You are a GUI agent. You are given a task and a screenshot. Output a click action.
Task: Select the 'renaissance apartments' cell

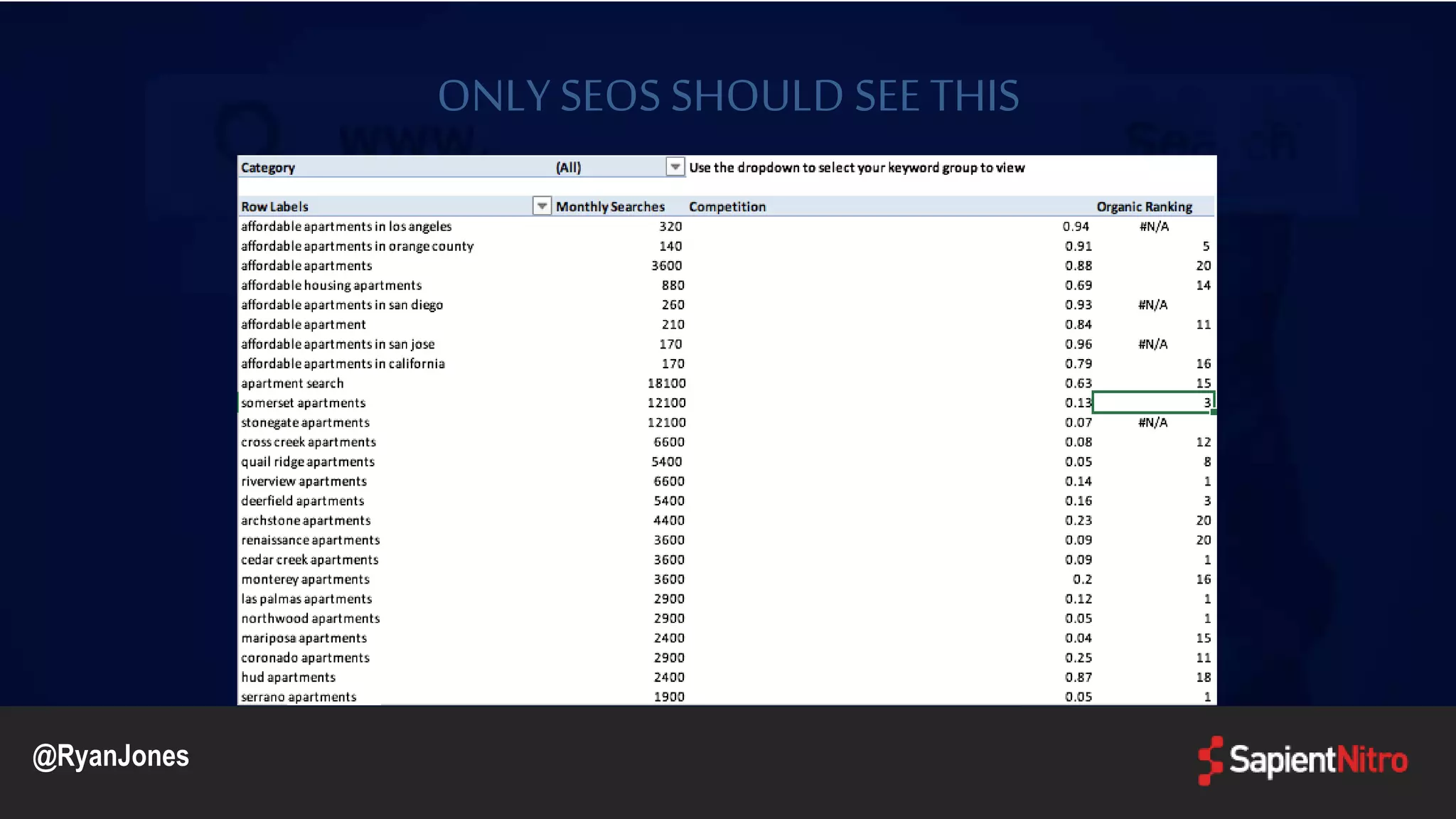coord(310,540)
